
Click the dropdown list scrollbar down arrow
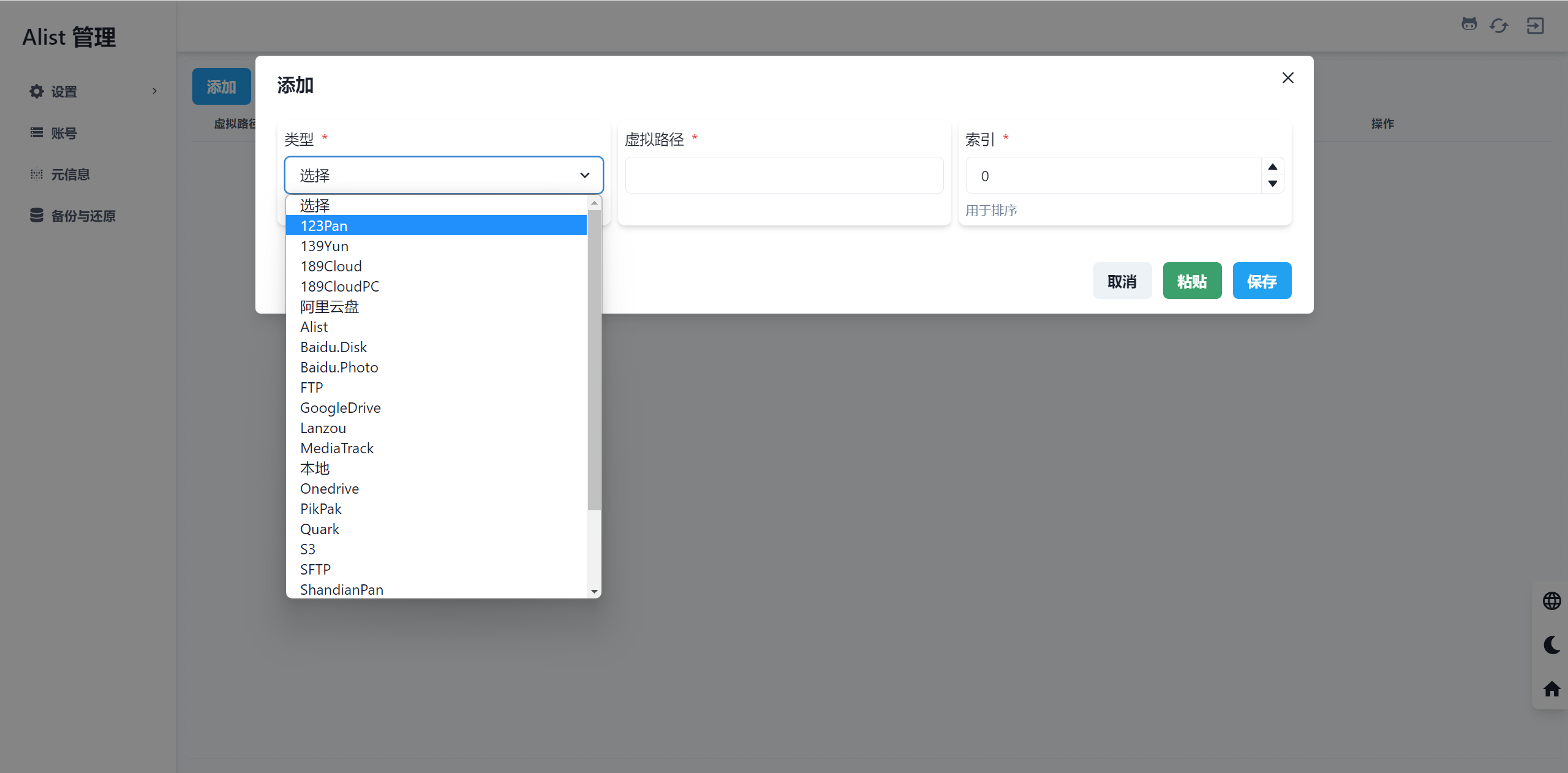click(594, 591)
